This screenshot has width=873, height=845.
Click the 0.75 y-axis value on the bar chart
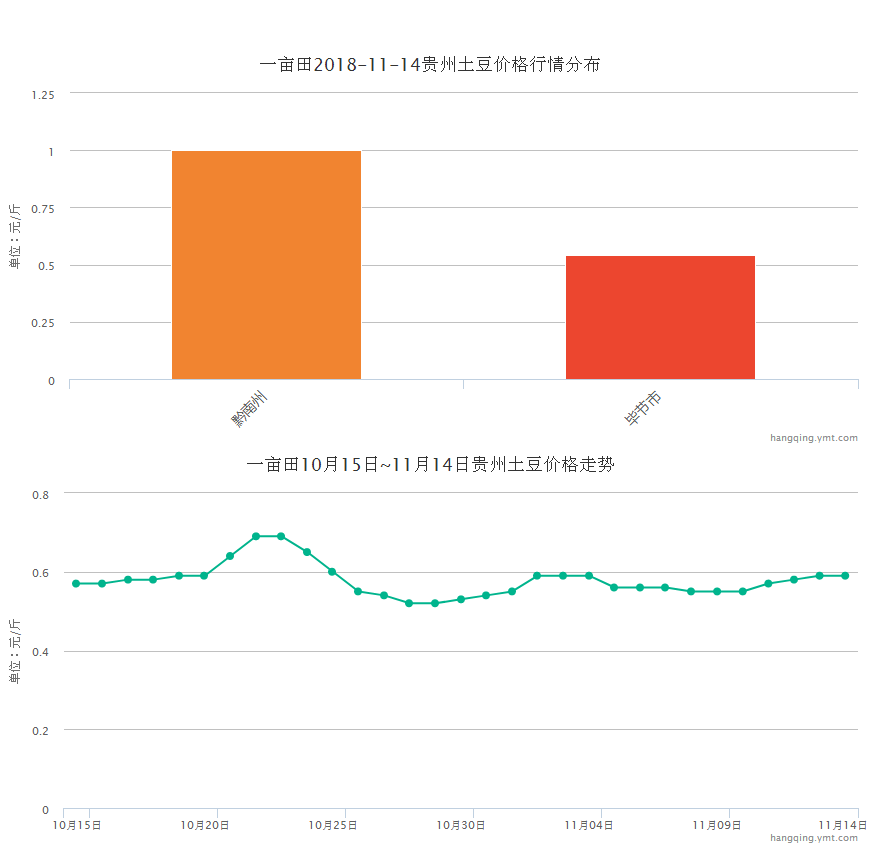click(x=43, y=209)
